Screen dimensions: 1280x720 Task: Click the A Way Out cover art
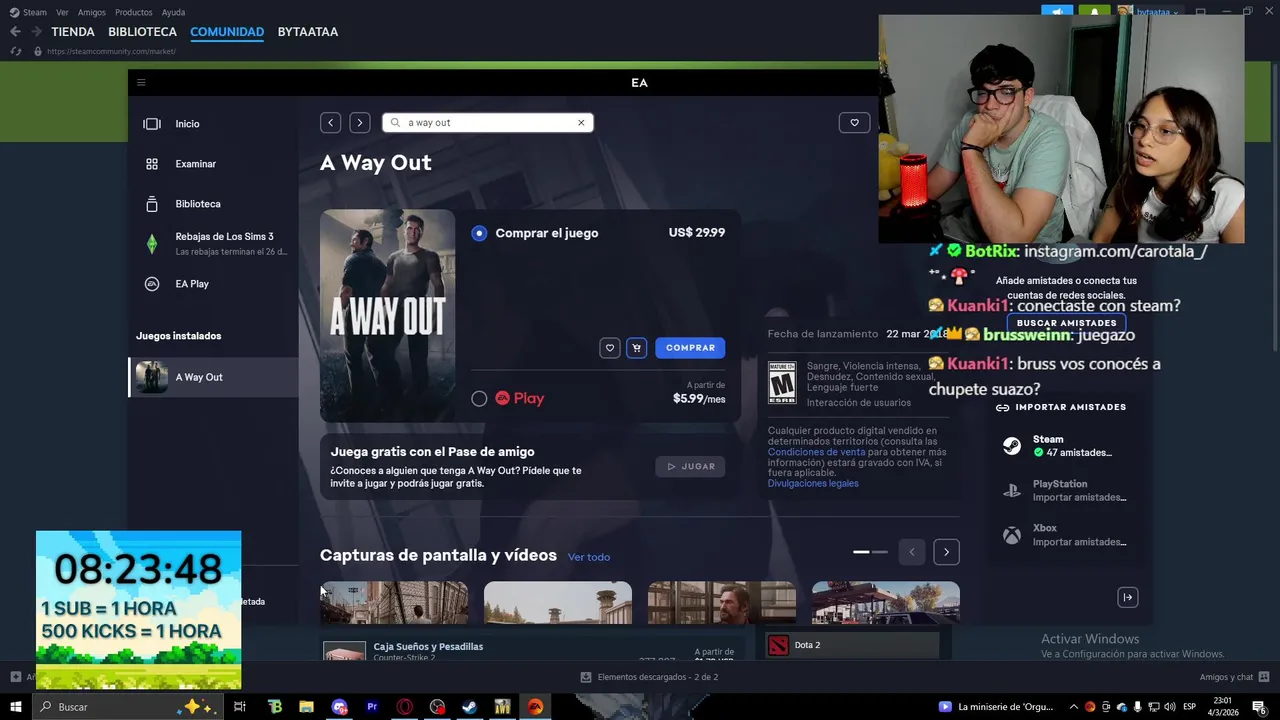(387, 315)
